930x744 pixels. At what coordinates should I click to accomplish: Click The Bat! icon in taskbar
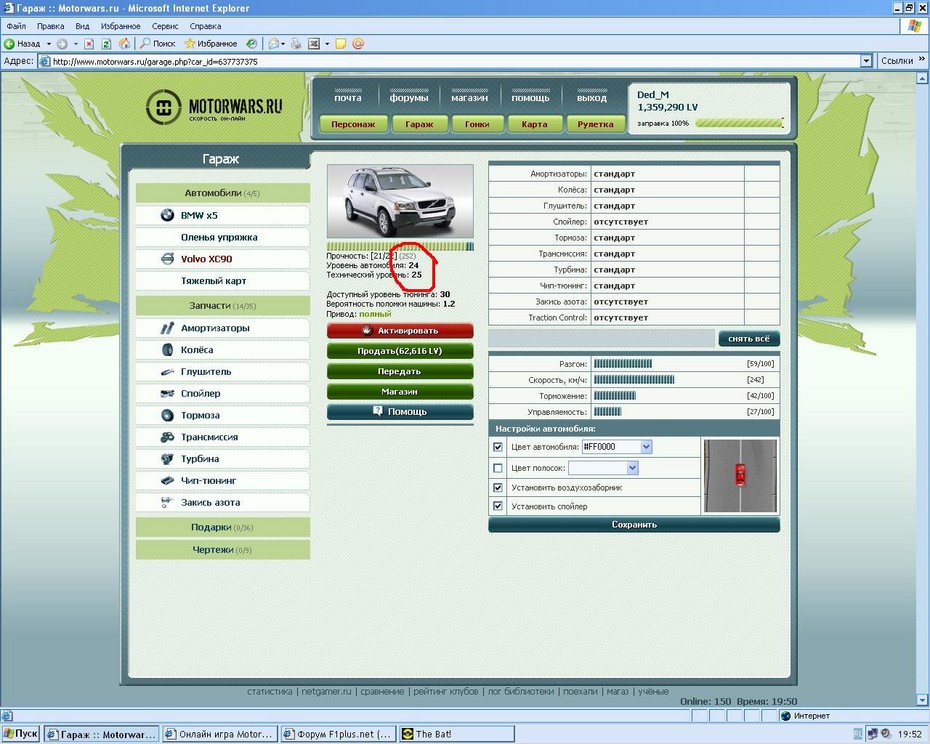tap(407, 734)
